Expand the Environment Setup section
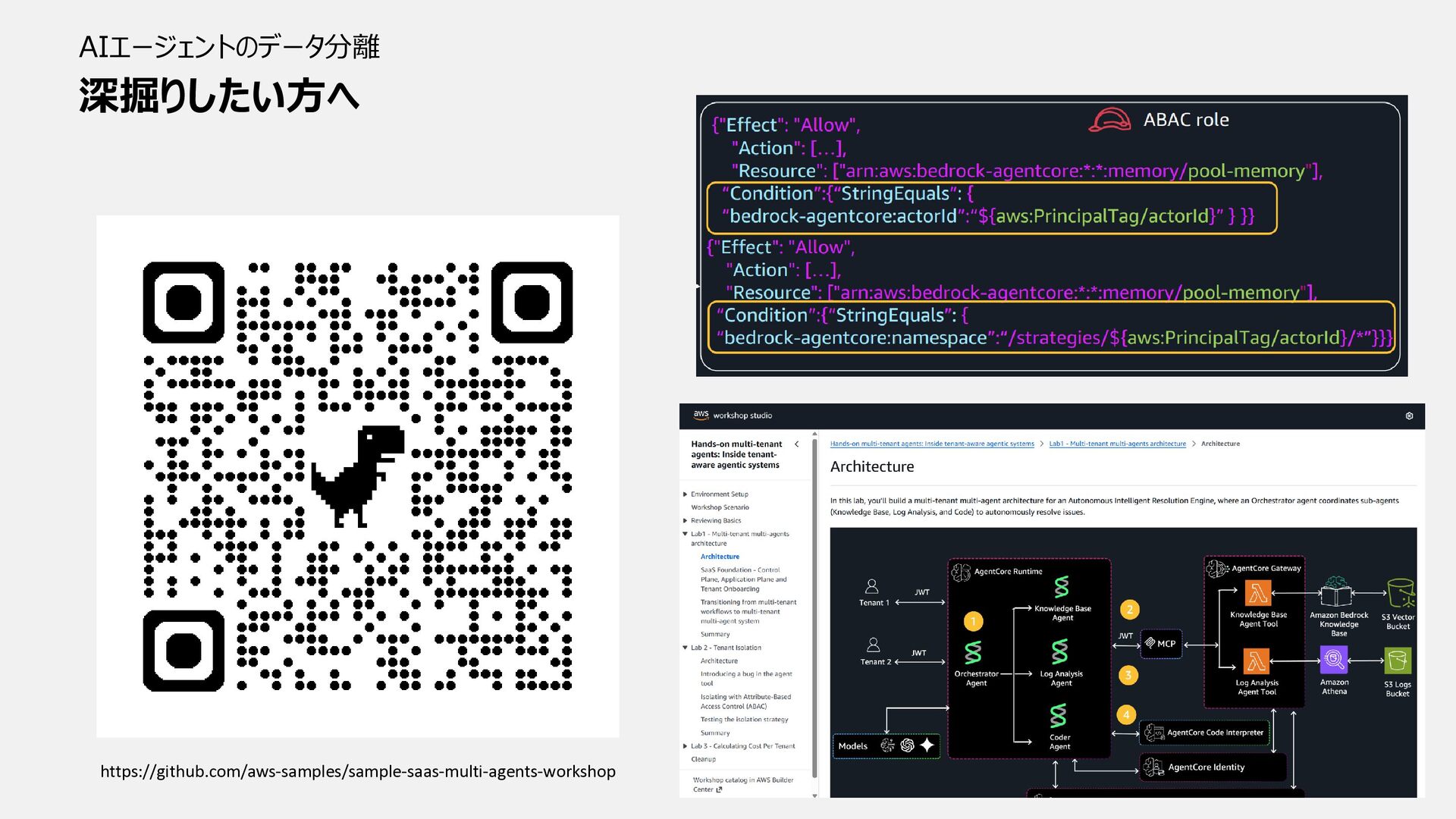The image size is (1456, 819). (x=686, y=494)
